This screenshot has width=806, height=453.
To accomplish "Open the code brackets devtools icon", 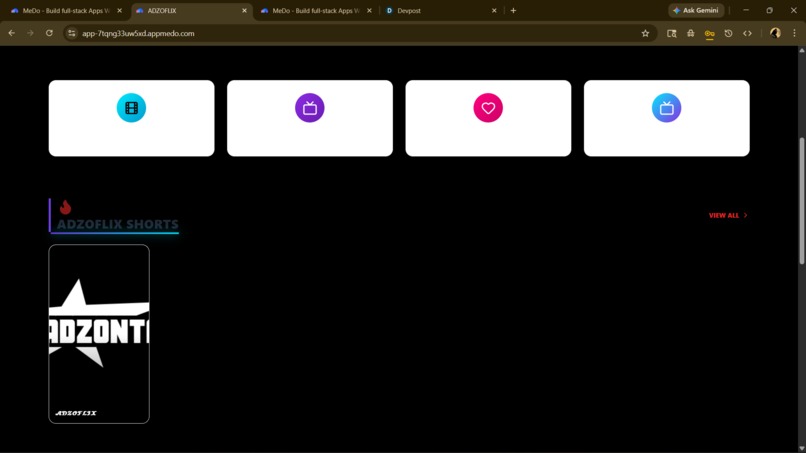I will click(747, 33).
